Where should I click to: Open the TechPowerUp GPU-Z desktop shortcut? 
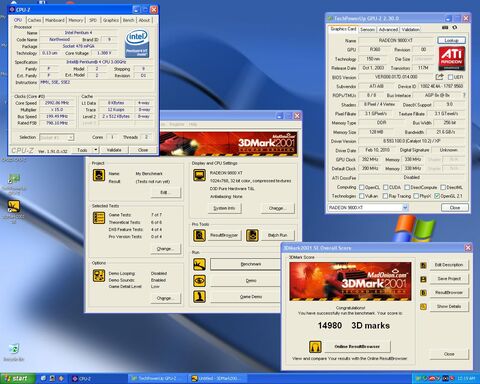pos(14,183)
